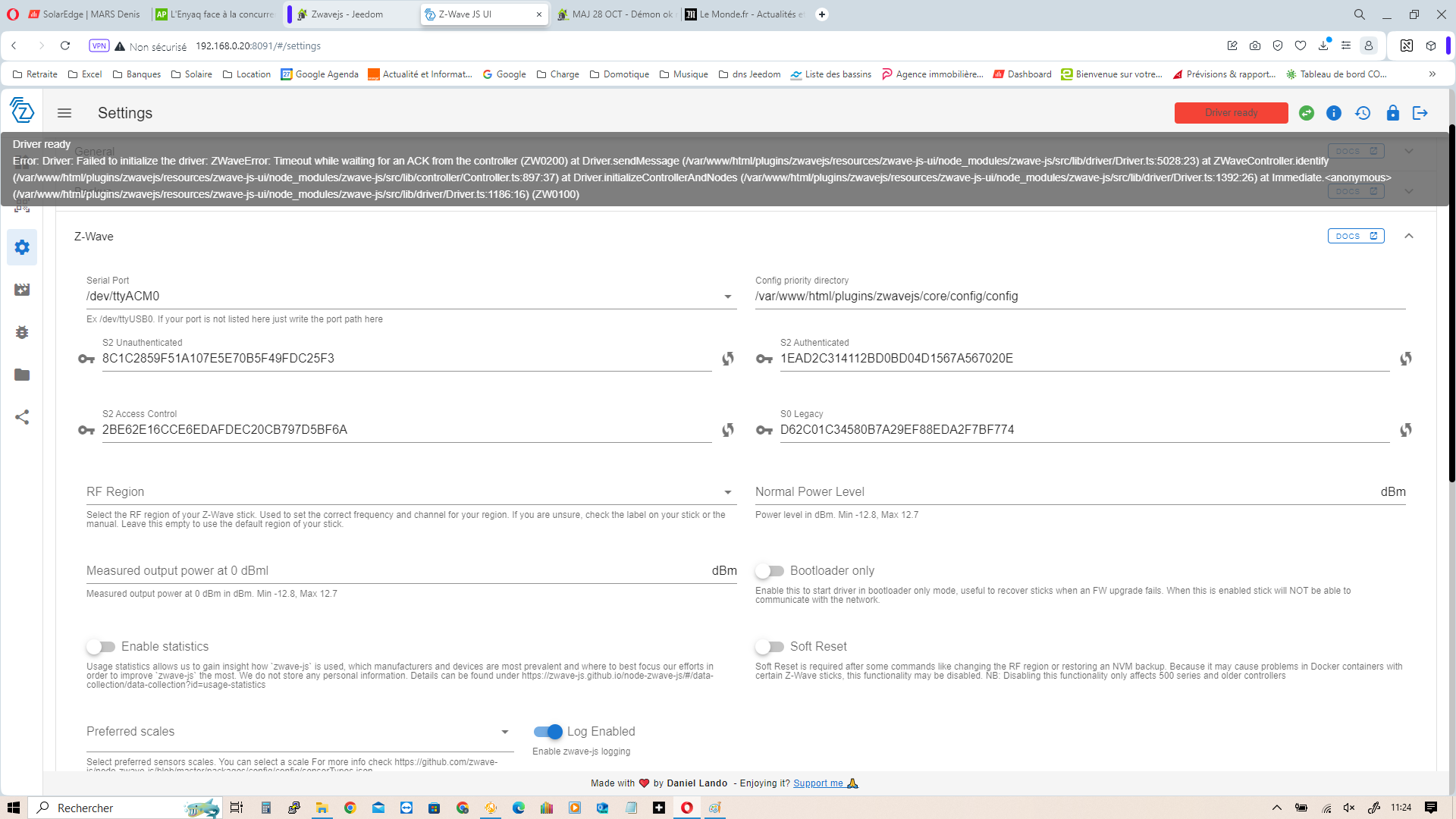Viewport: 1456px width, 819px height.
Task: Add page to bookmarks heart icon
Action: [x=1301, y=45]
